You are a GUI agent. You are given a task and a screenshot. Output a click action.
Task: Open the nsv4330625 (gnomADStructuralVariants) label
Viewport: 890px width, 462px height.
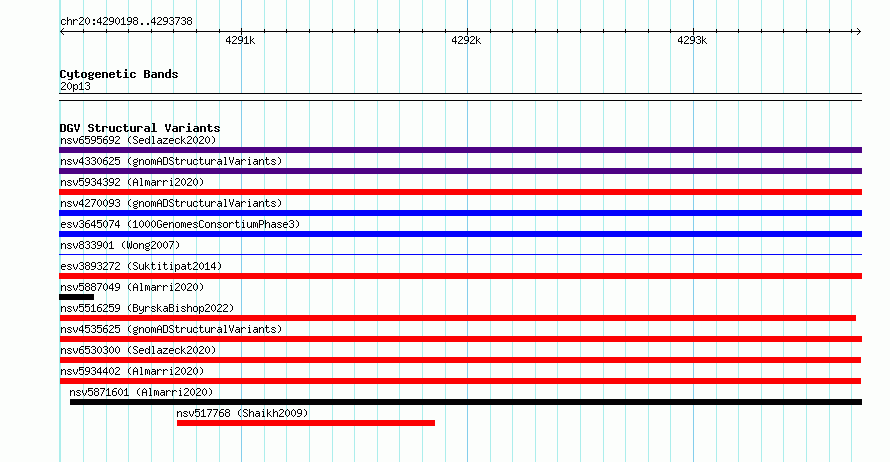coord(171,161)
